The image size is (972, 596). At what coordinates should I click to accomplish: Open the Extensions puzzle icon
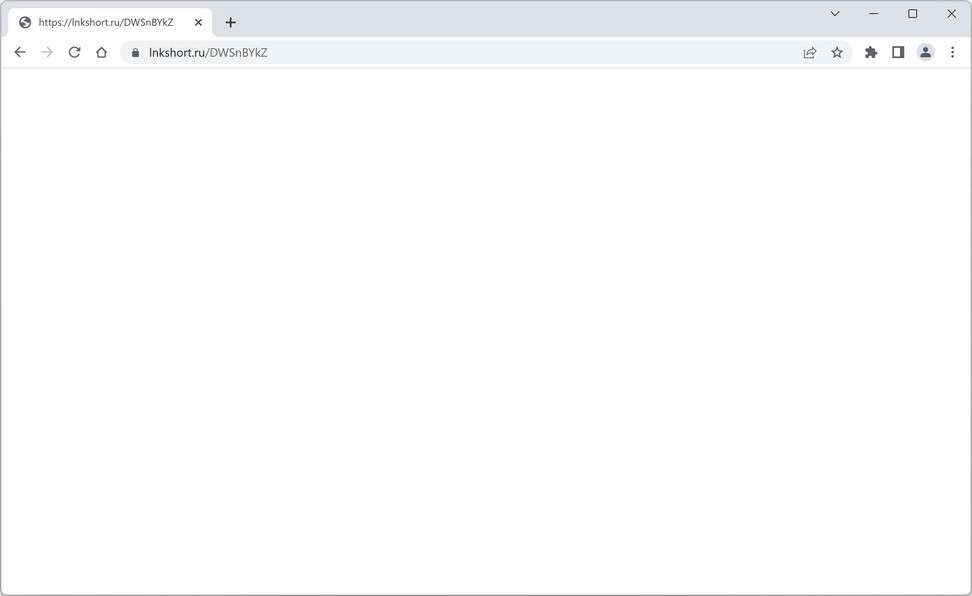[x=871, y=53]
